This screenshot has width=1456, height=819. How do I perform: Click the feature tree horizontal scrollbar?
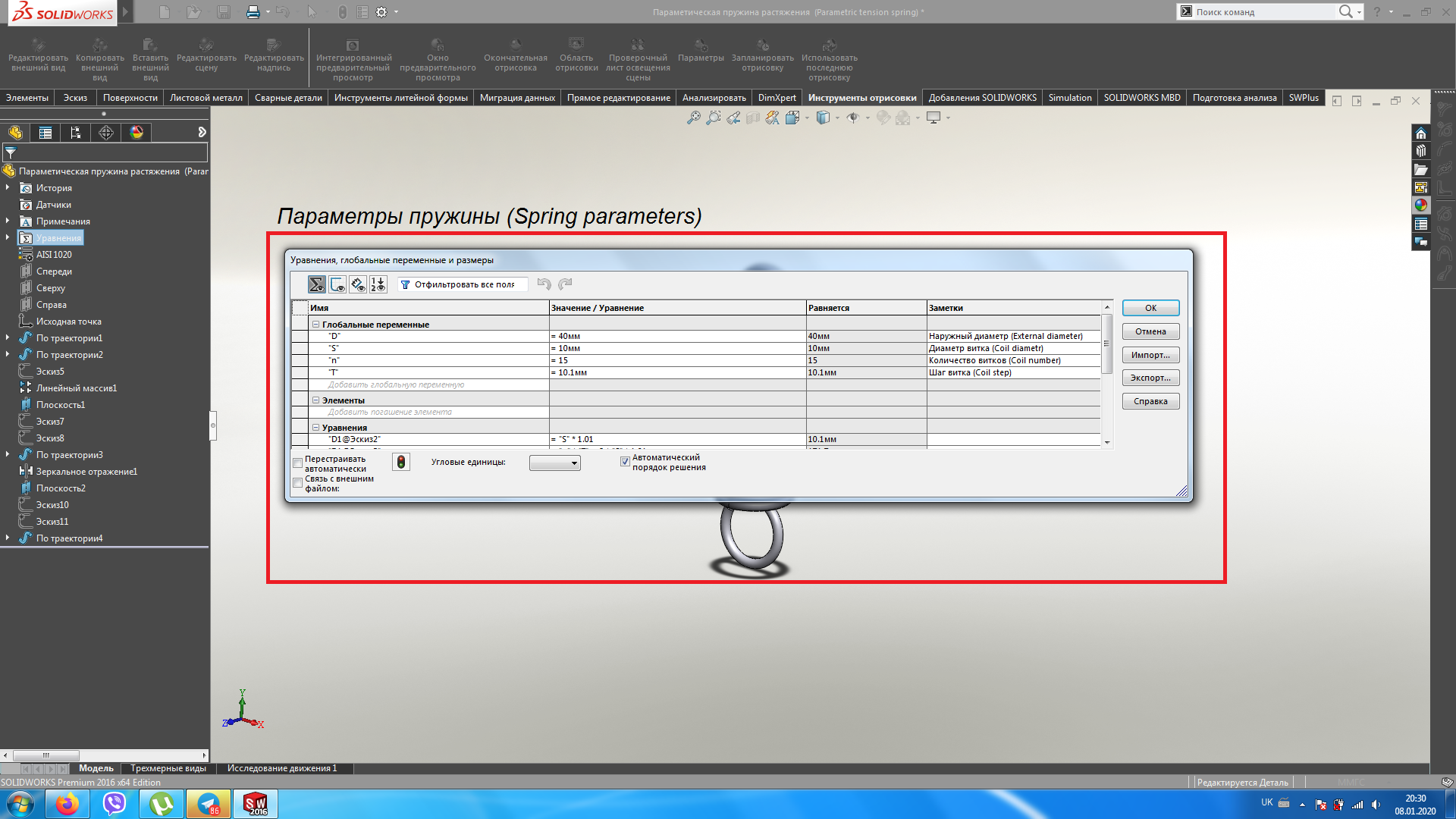click(45, 755)
